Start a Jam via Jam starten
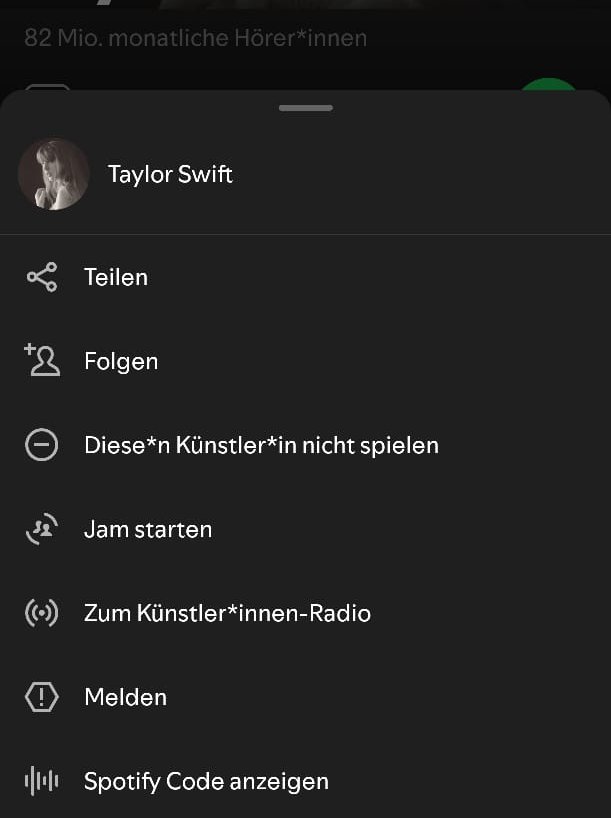The image size is (611, 818). 148,529
